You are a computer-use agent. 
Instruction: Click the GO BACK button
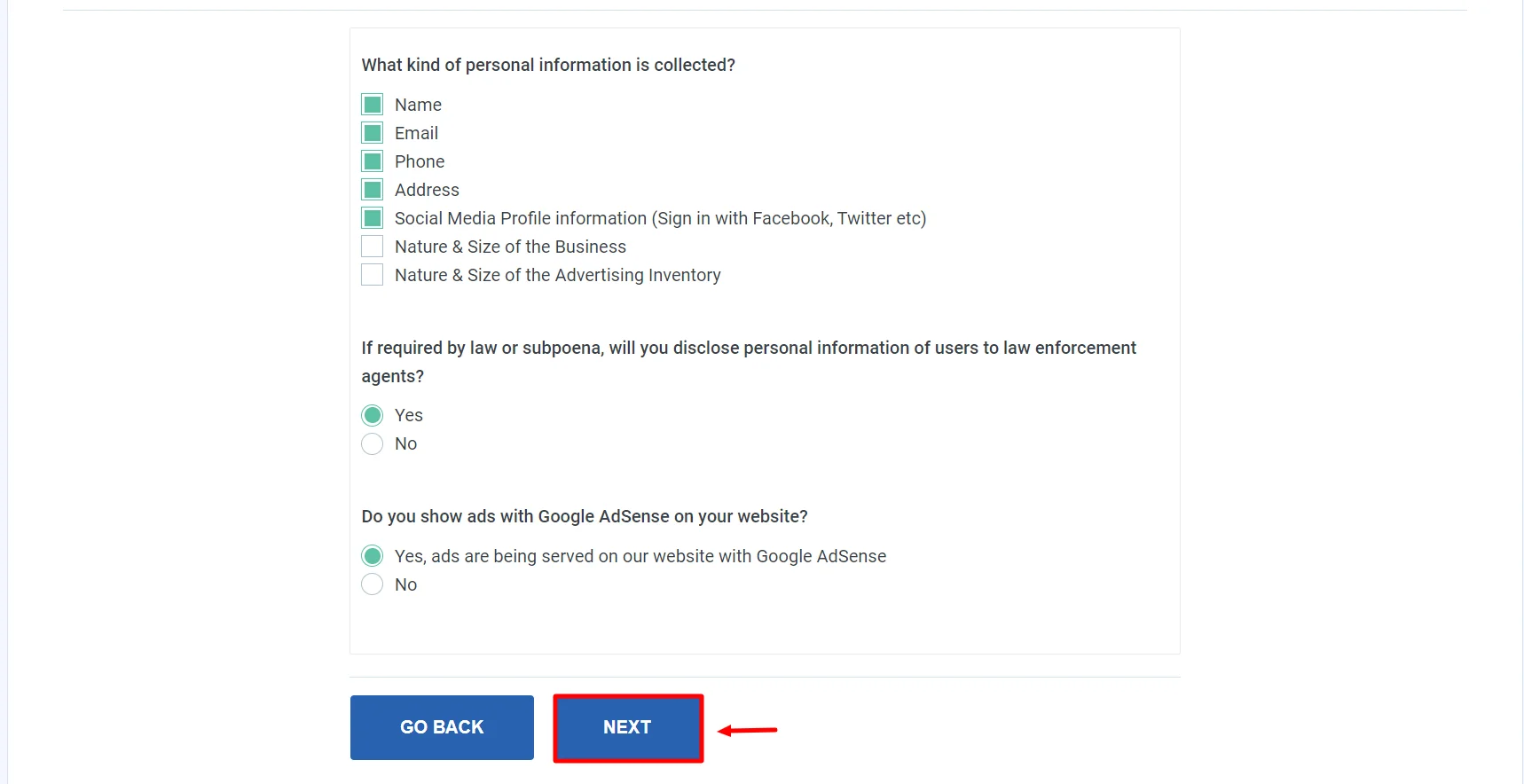442,727
